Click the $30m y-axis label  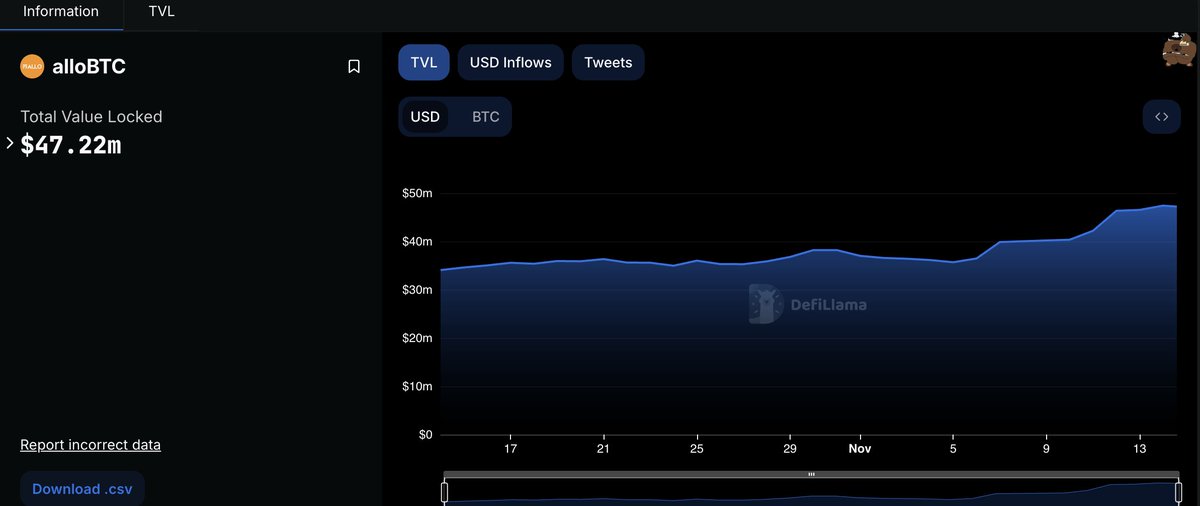point(417,290)
